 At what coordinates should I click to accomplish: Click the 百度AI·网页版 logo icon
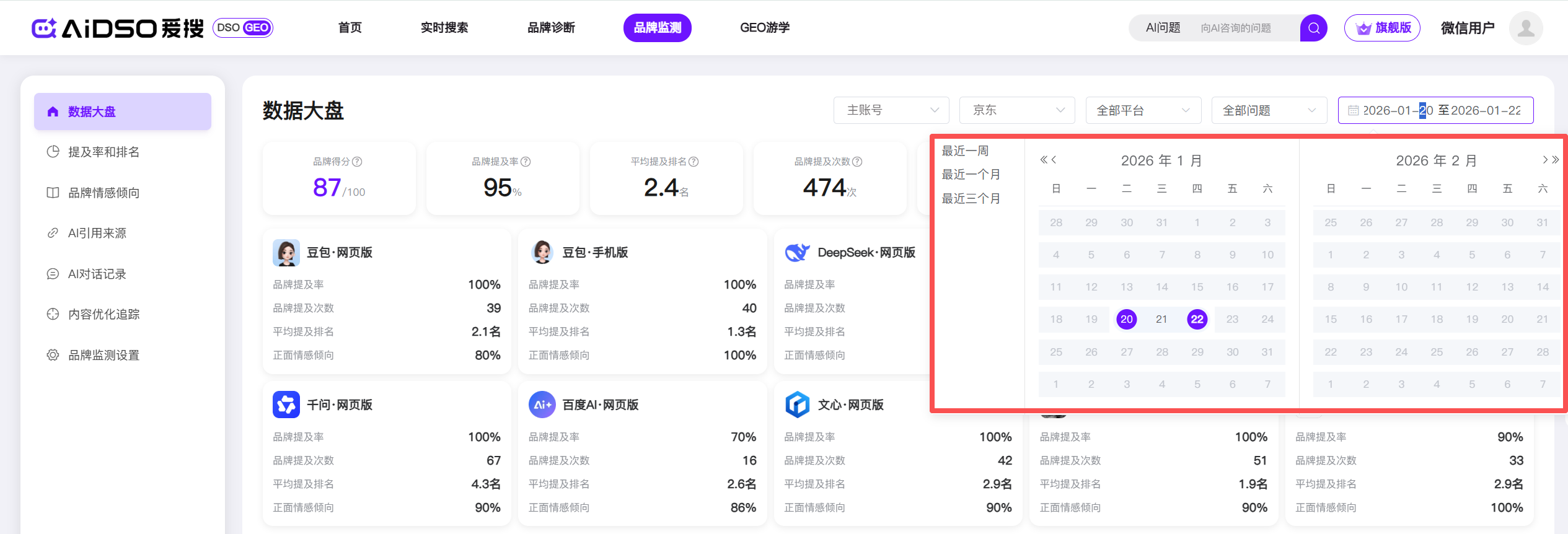(542, 405)
